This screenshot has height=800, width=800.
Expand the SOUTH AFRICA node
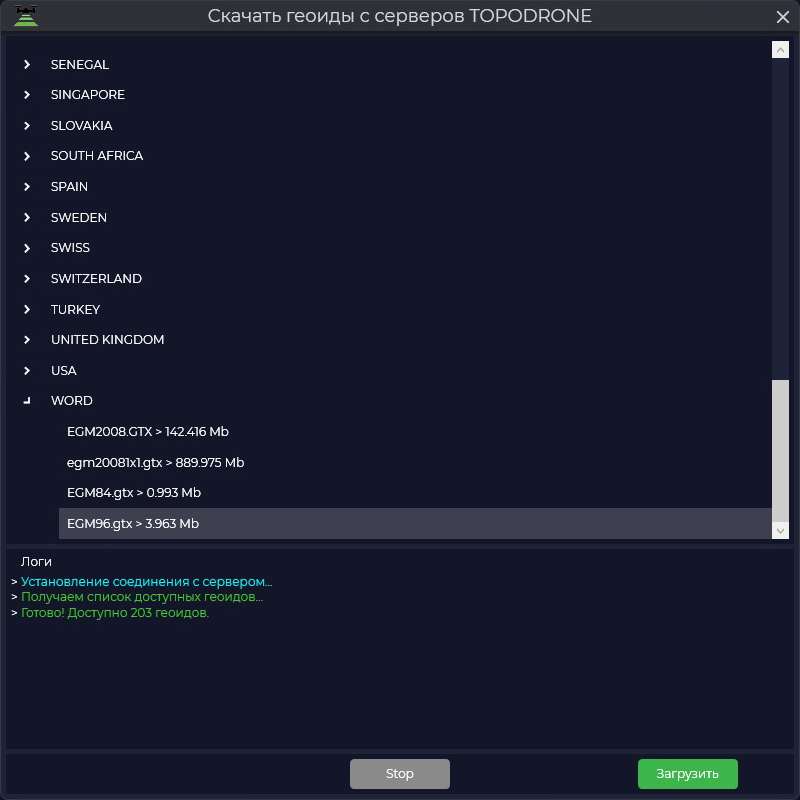pyautogui.click(x=27, y=156)
